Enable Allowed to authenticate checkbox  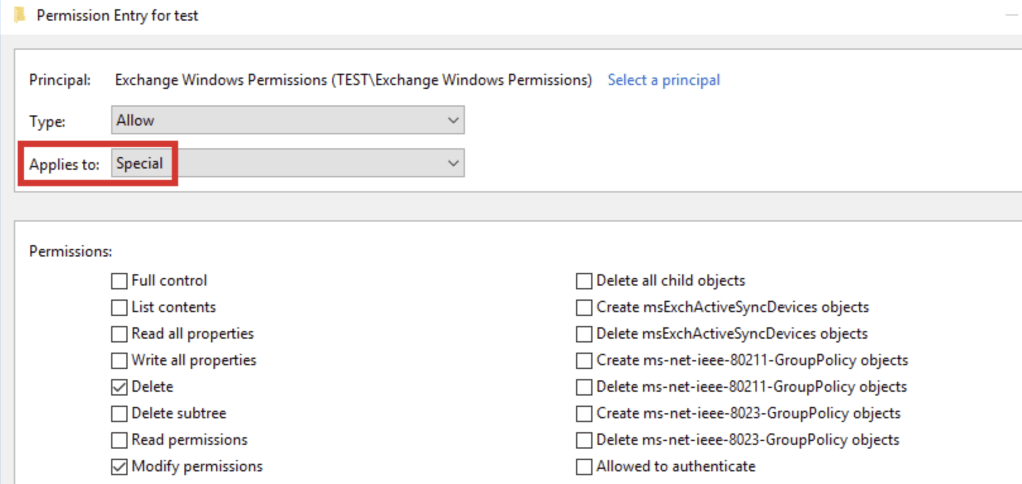(x=584, y=466)
